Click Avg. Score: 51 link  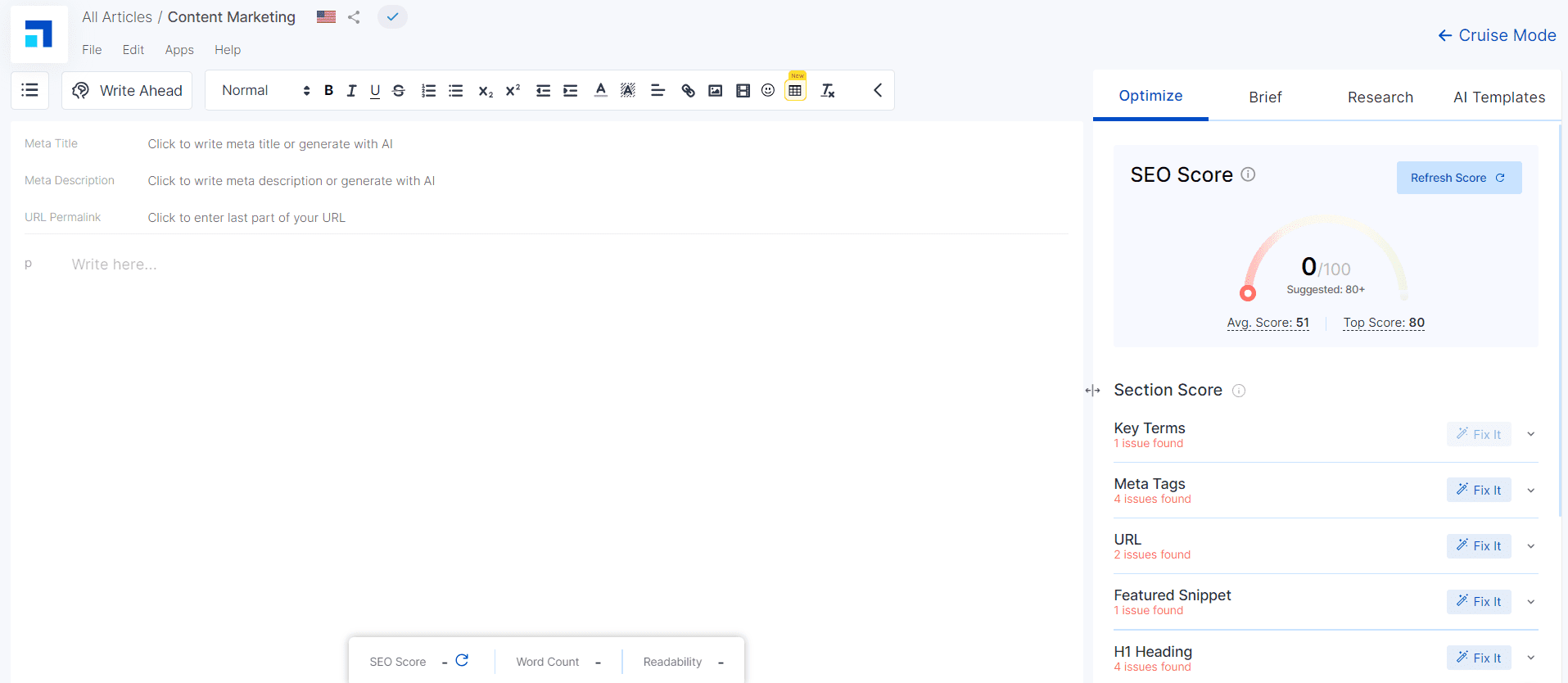click(x=1268, y=323)
